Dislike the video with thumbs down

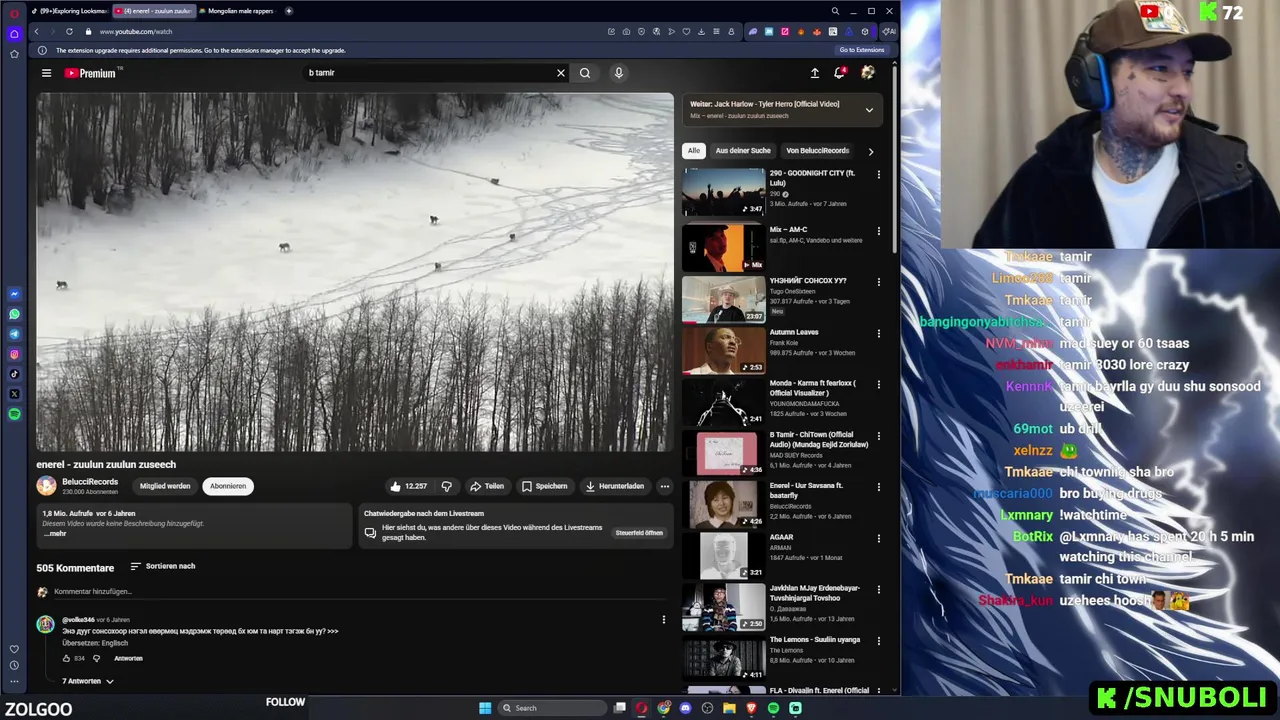447,486
